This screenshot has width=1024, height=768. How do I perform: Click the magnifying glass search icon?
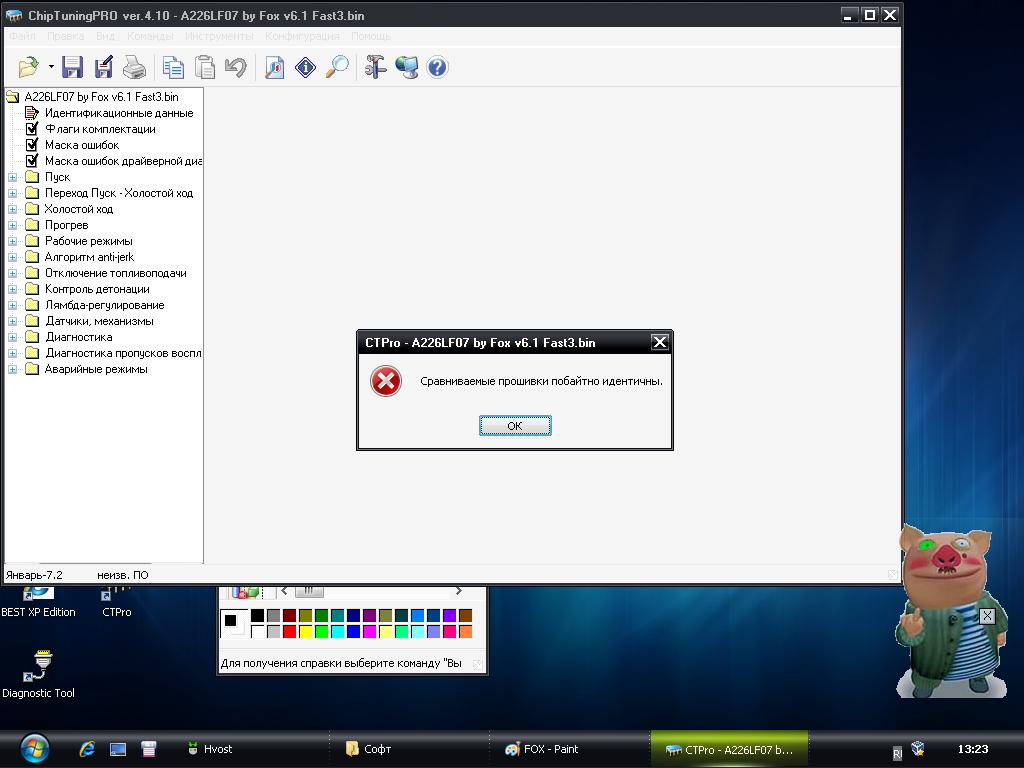[338, 67]
